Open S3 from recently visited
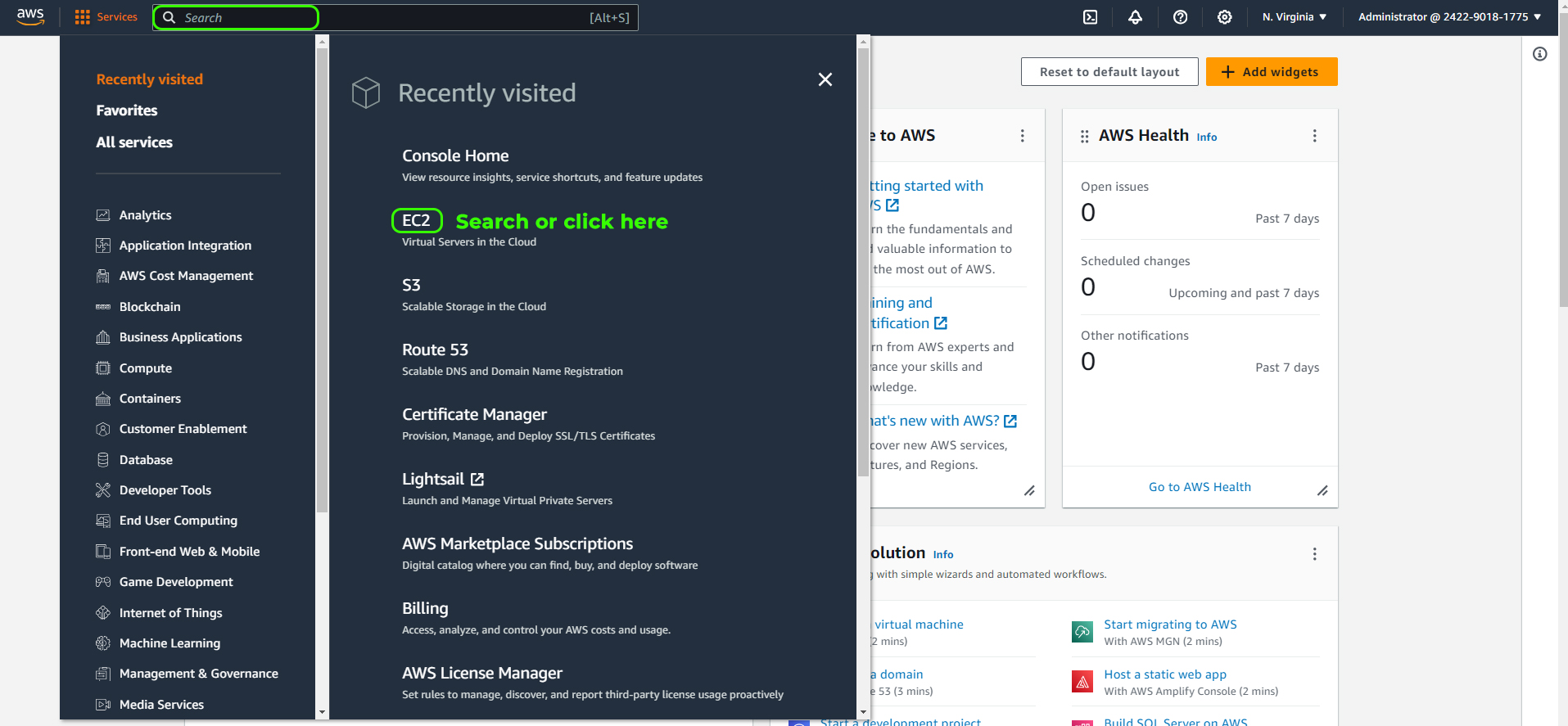The image size is (1568, 726). pos(411,285)
